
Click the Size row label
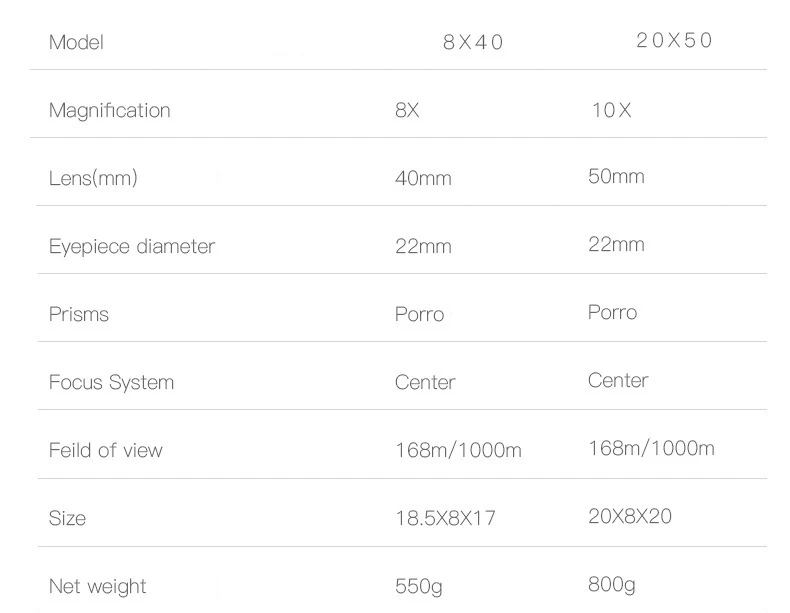click(68, 518)
